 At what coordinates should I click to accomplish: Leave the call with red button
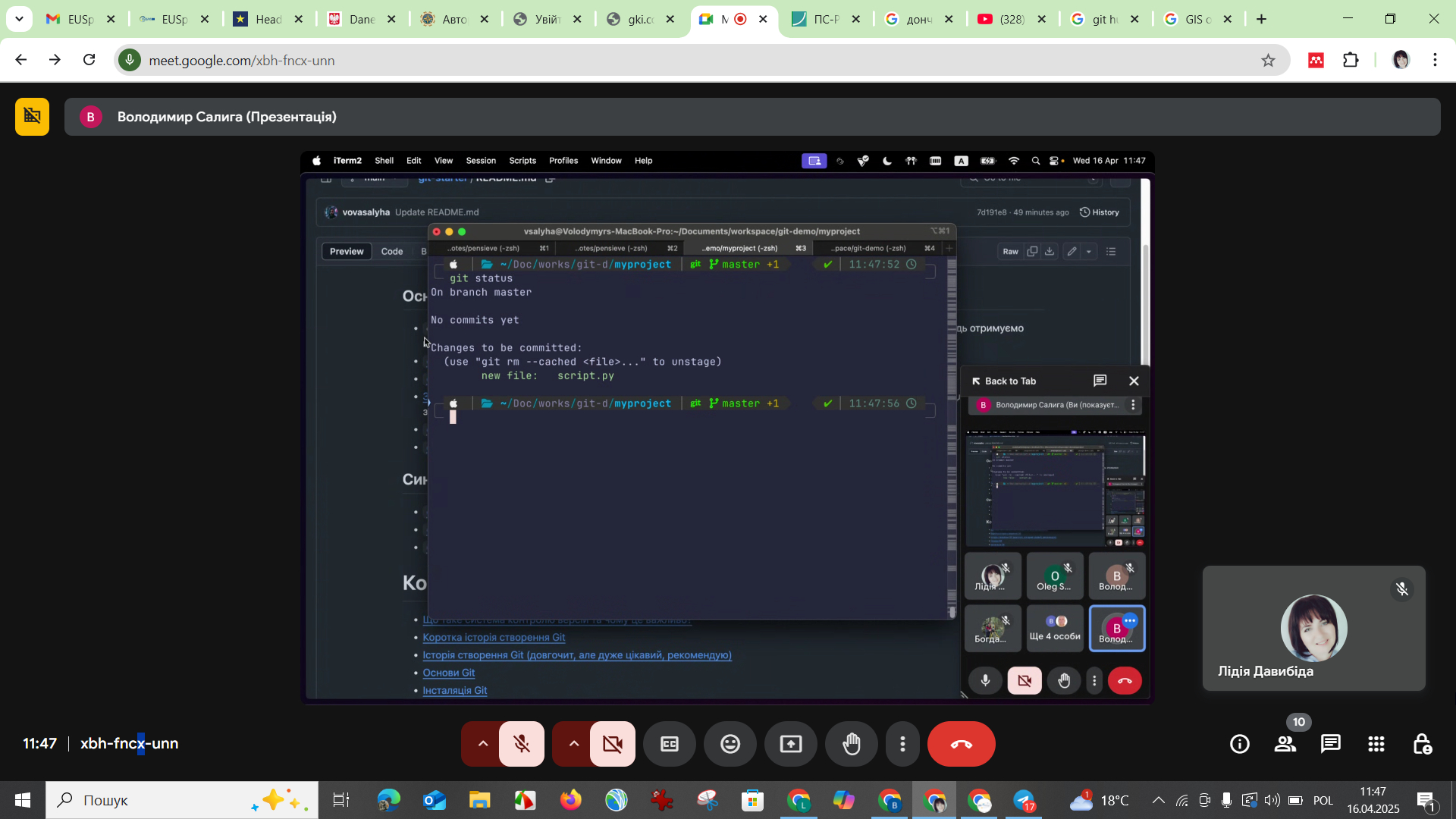[961, 744]
